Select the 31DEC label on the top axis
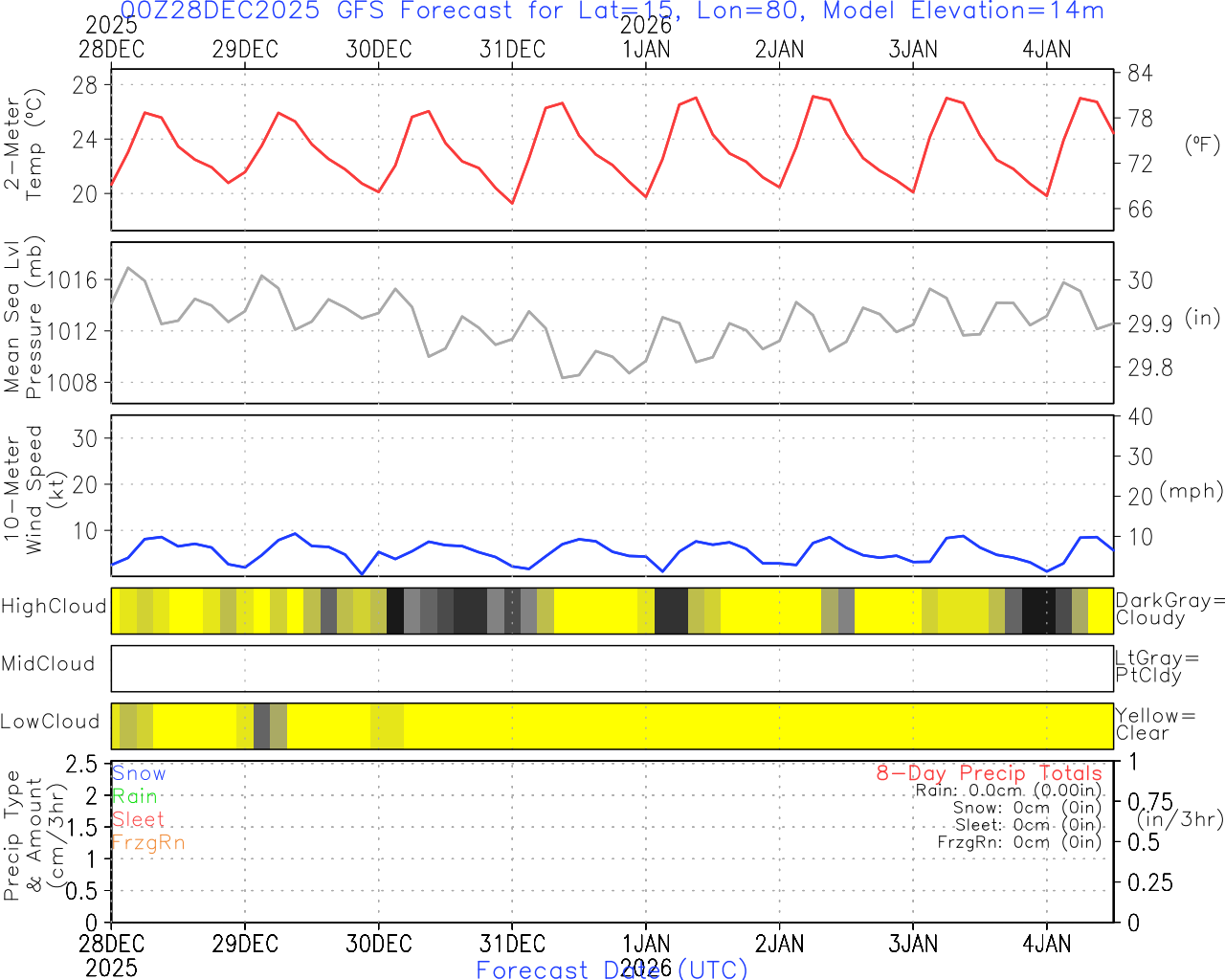This screenshot has height=980, width=1225. tap(512, 50)
